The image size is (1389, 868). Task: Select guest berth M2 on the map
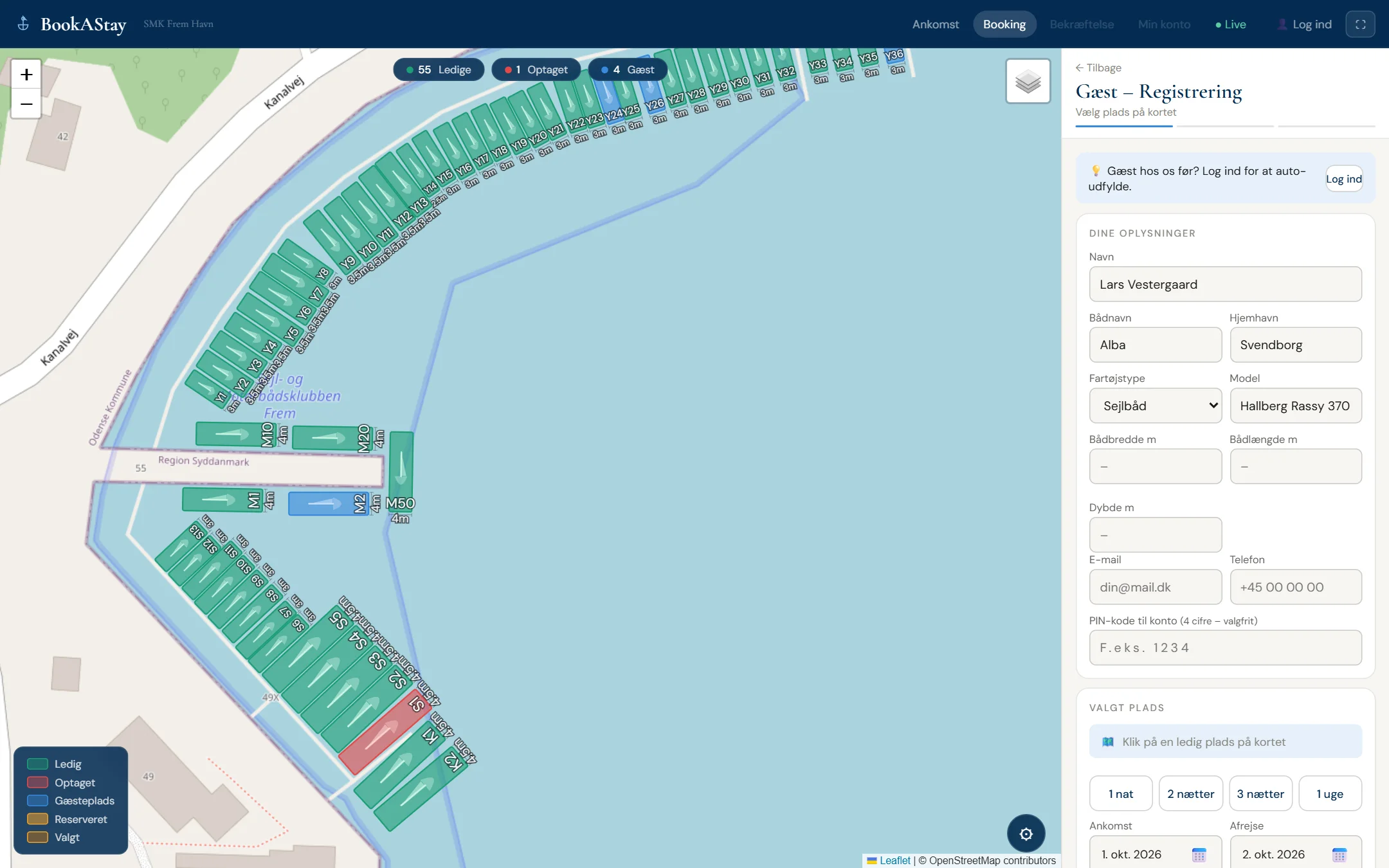(329, 503)
